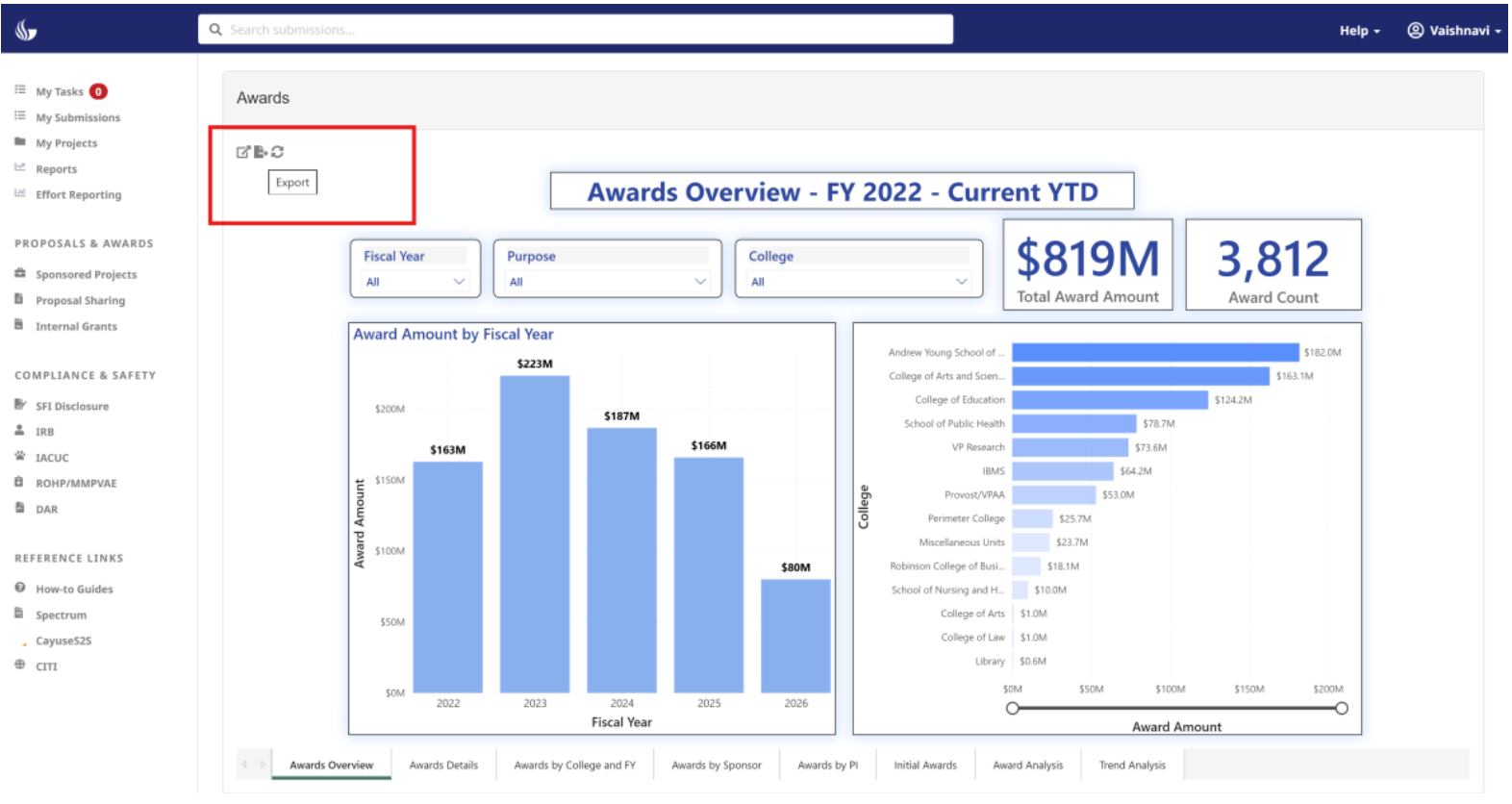Open the College filter dropdown

coord(858,282)
